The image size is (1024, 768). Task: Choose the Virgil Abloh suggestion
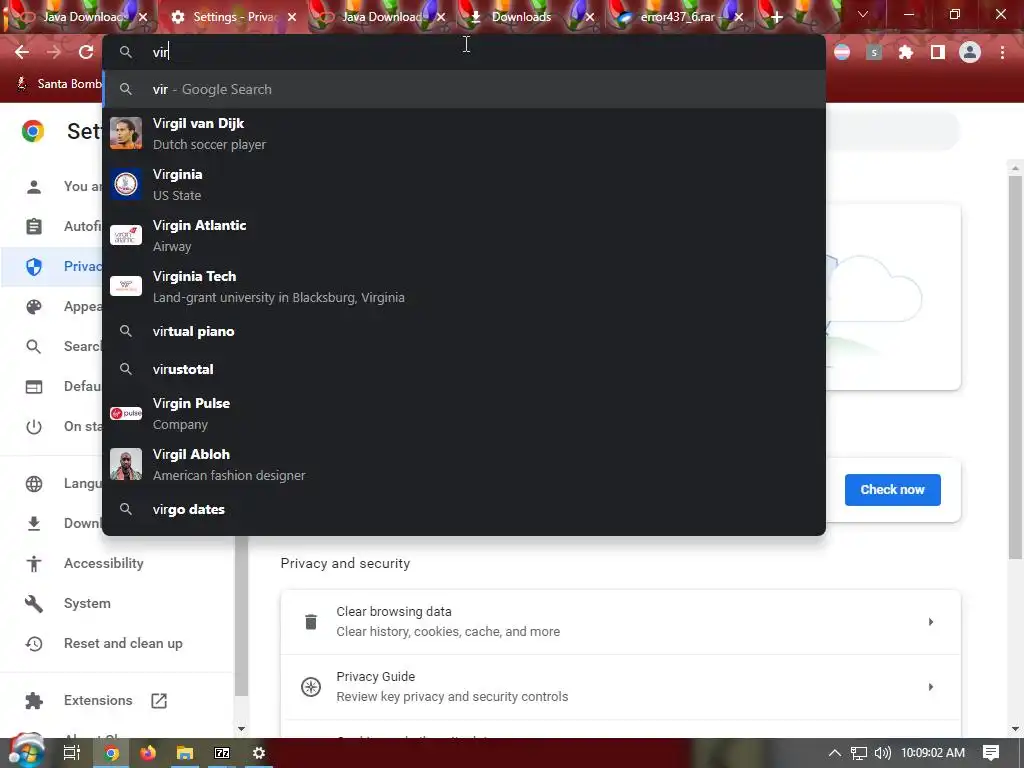pos(464,464)
